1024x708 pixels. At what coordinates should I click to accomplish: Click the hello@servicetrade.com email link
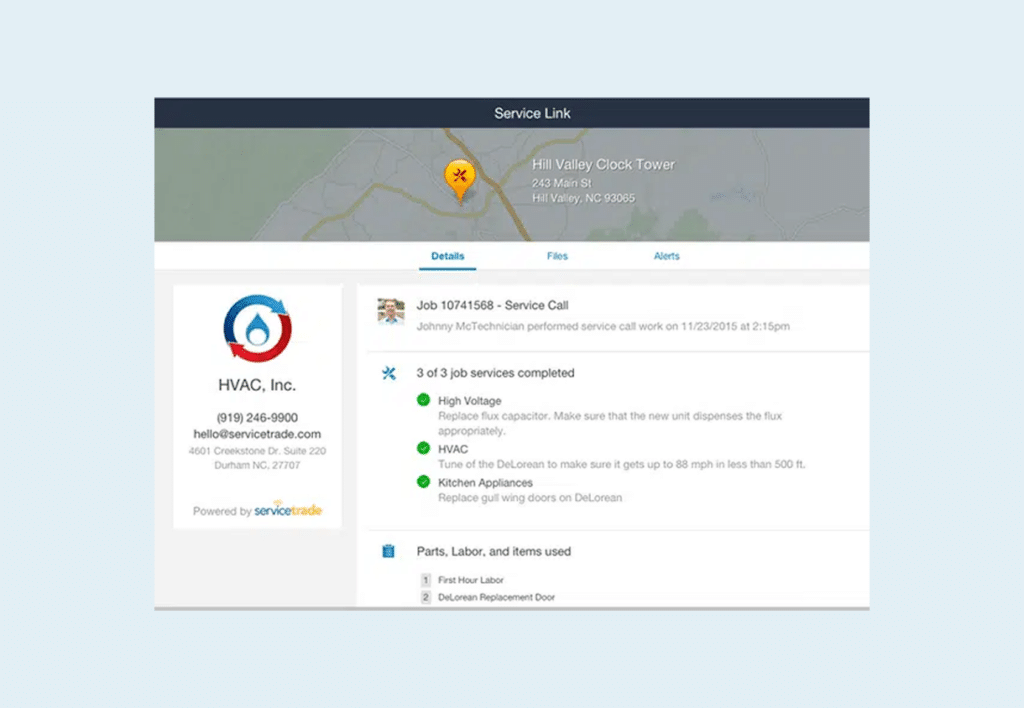pyautogui.click(x=257, y=434)
